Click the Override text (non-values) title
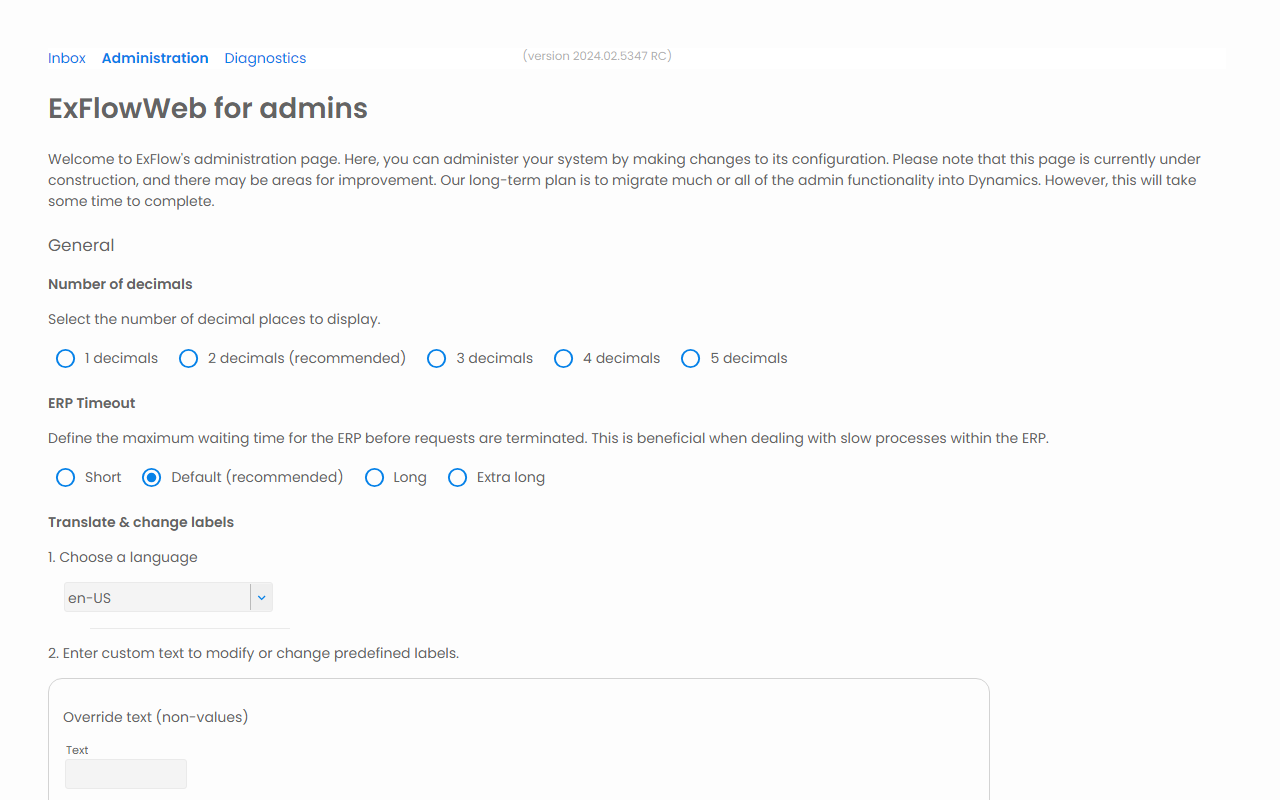This screenshot has width=1280, height=800. pos(156,717)
